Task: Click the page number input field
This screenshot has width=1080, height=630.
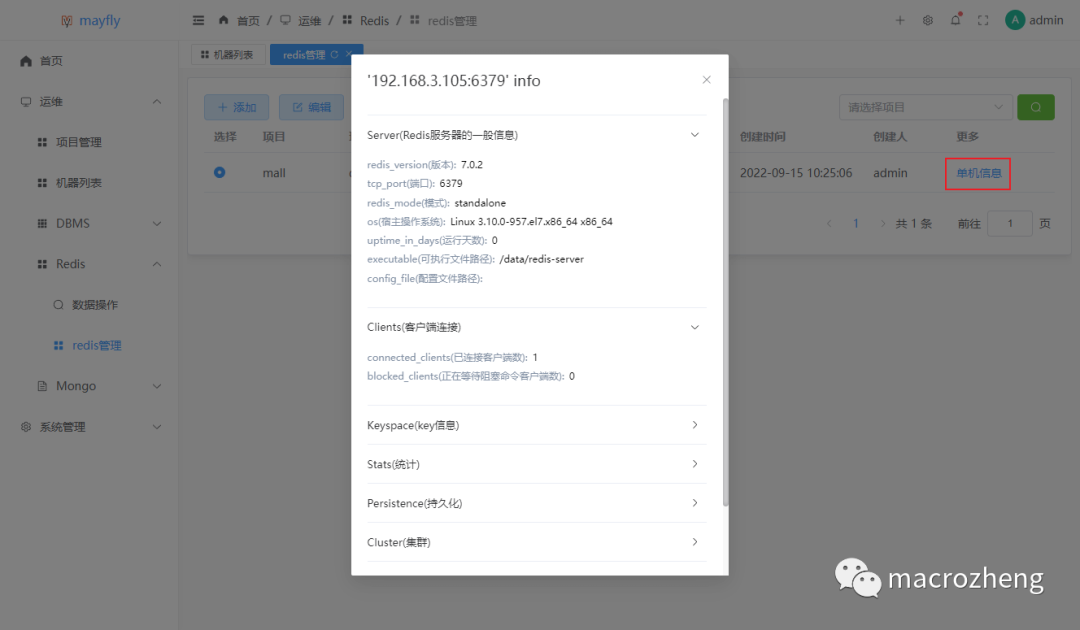Action: click(x=1009, y=224)
